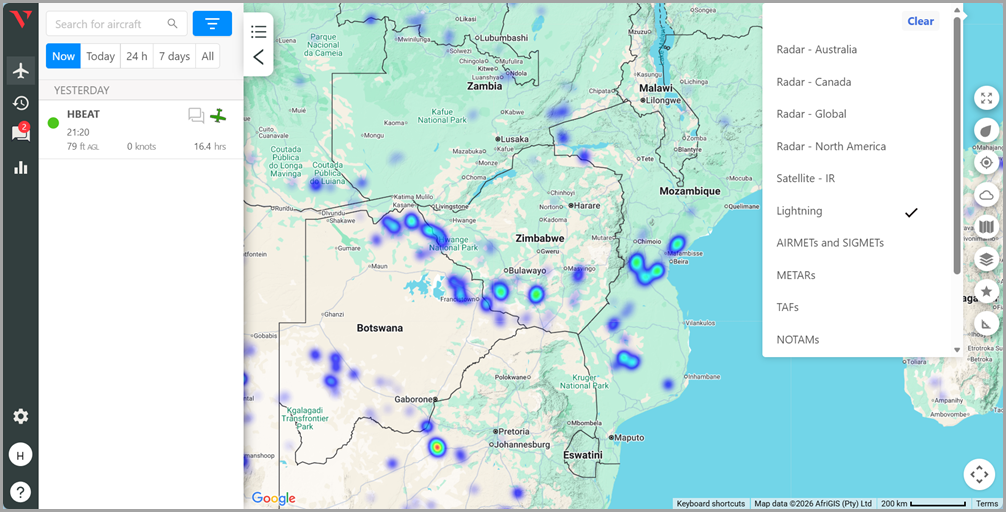Switch to the 7 days tab
Image resolution: width=1006 pixels, height=512 pixels.
tap(174, 56)
